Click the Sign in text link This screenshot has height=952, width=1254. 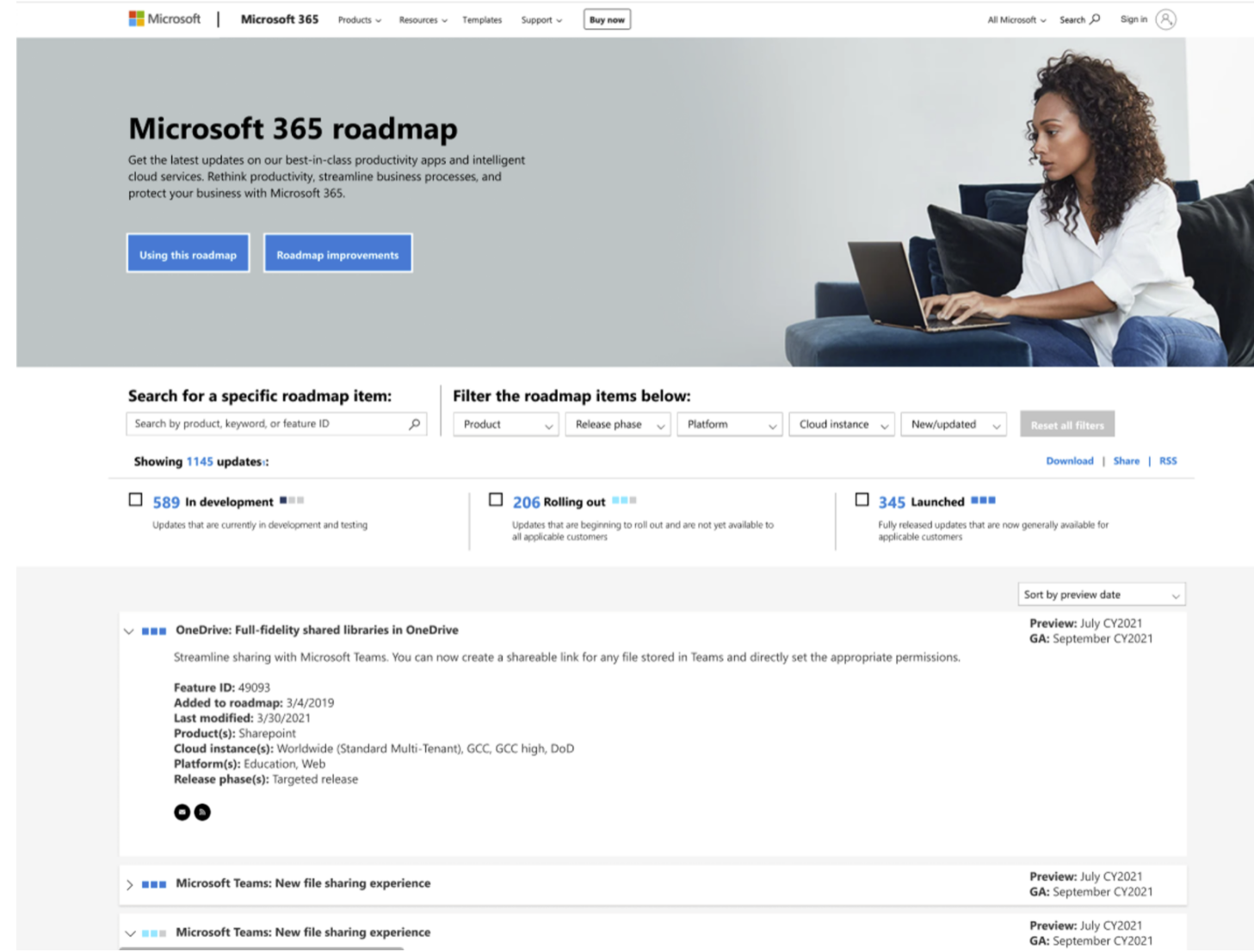tap(1134, 19)
